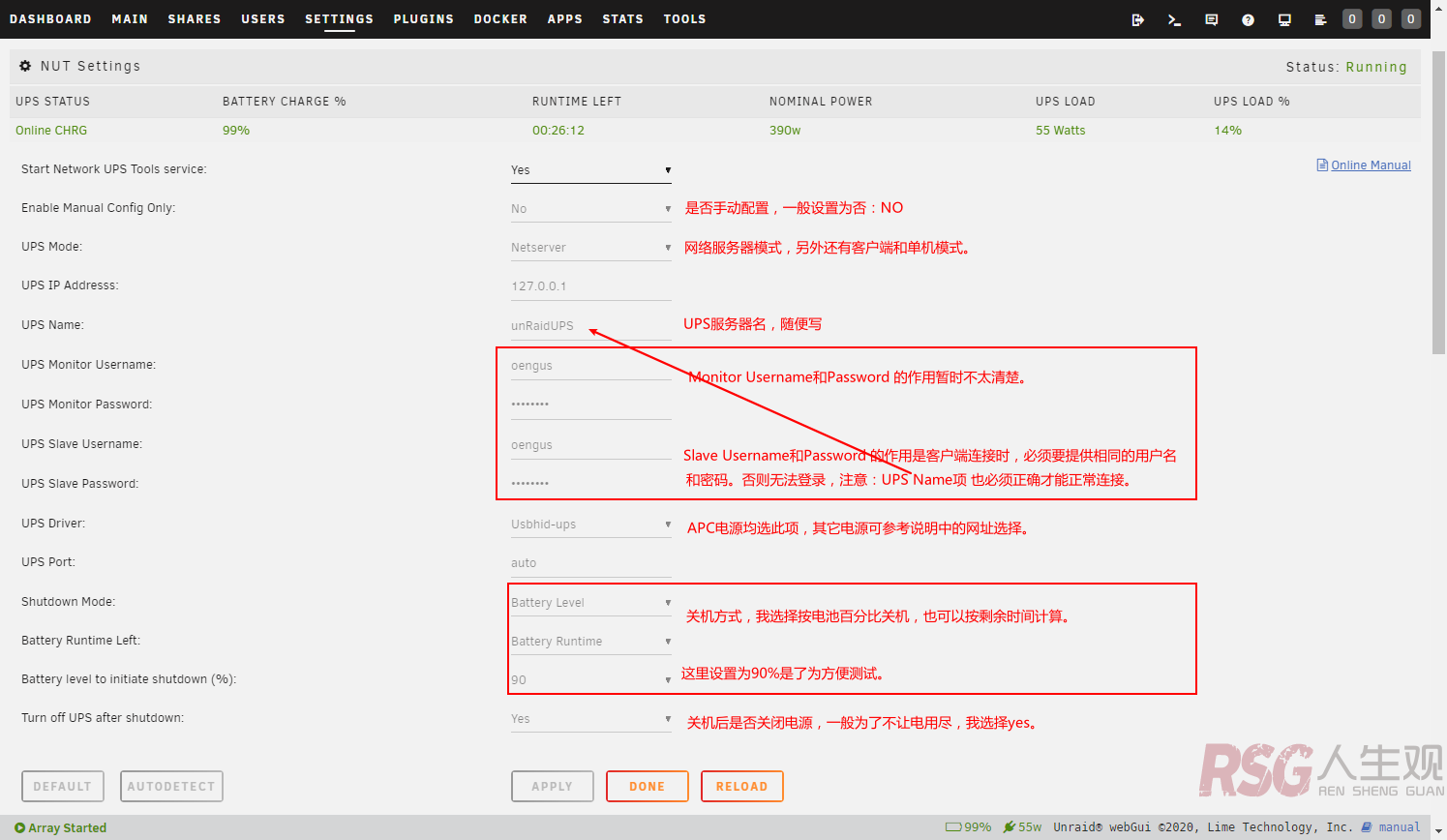Click the Running status text
This screenshot has width=1447, height=840.
[x=1376, y=67]
